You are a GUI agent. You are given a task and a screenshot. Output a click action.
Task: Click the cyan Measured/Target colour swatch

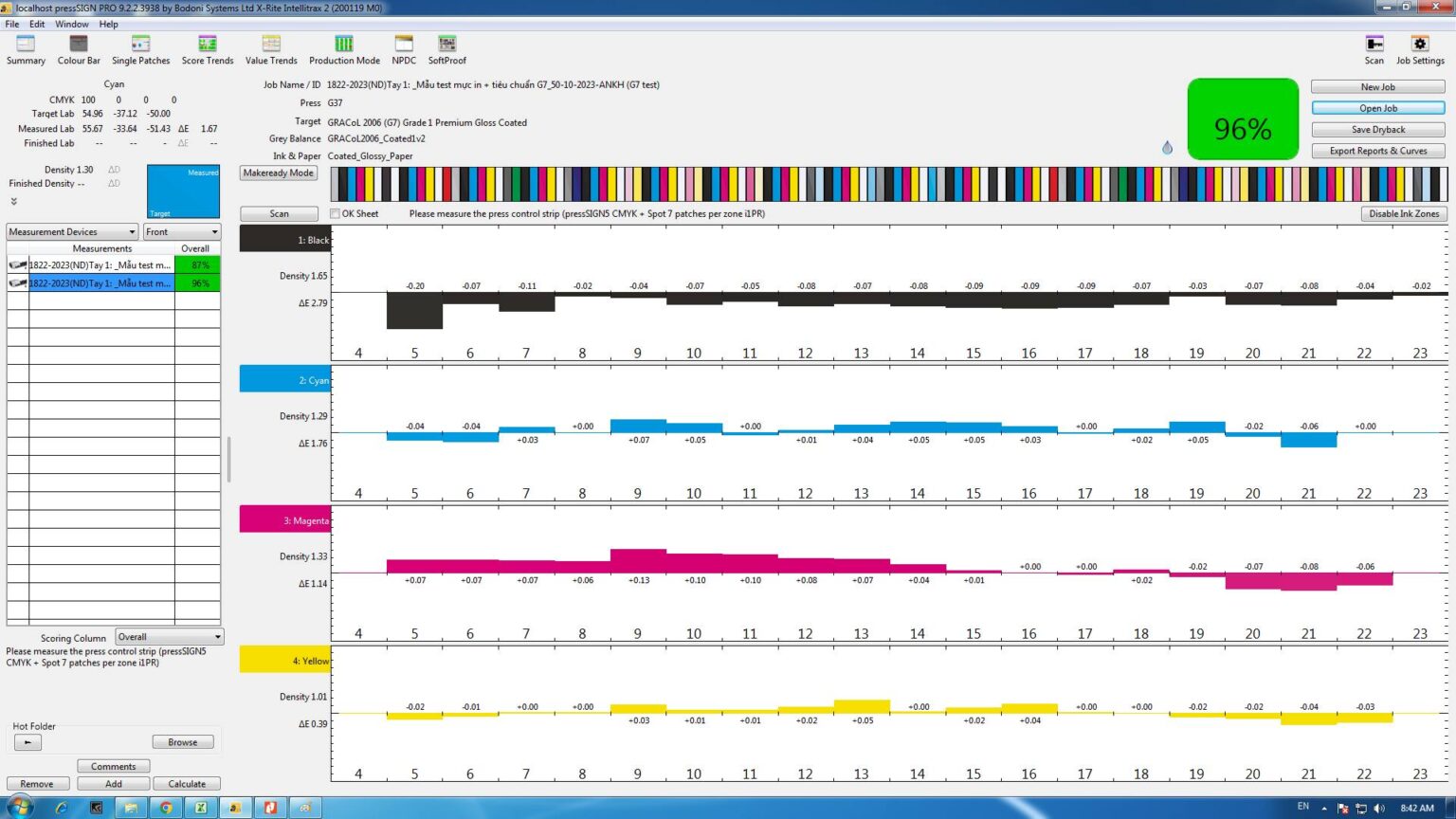[x=183, y=191]
